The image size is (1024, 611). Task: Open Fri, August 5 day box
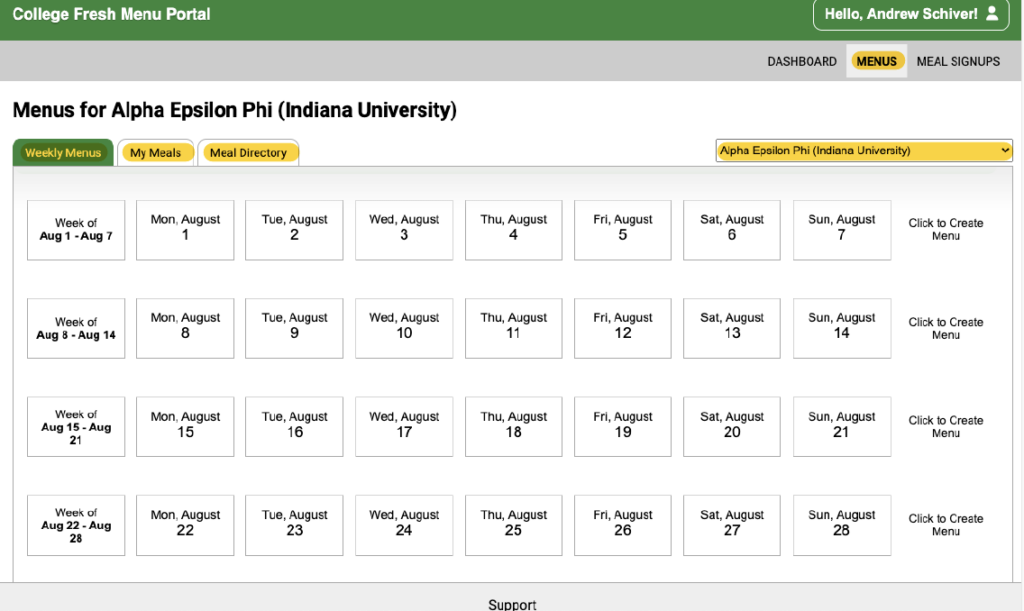pyautogui.click(x=622, y=230)
